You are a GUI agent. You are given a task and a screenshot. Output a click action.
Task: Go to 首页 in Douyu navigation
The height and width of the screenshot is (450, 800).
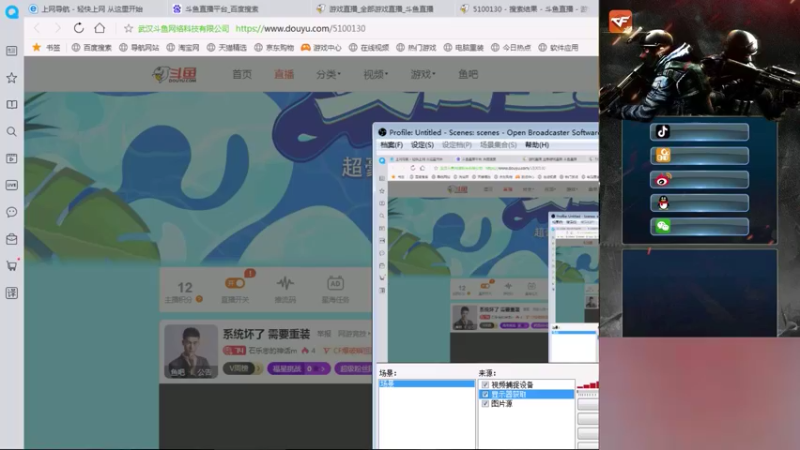pos(242,74)
